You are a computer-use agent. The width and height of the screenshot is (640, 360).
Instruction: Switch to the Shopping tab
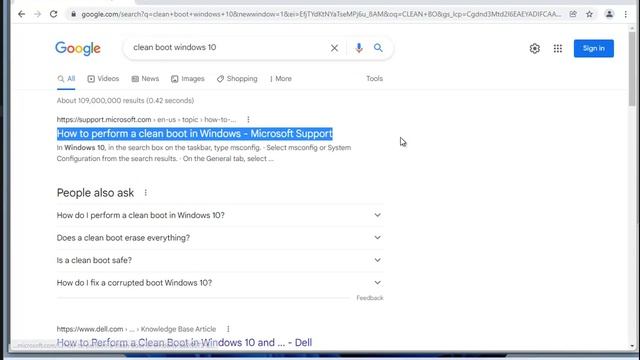coord(237,79)
